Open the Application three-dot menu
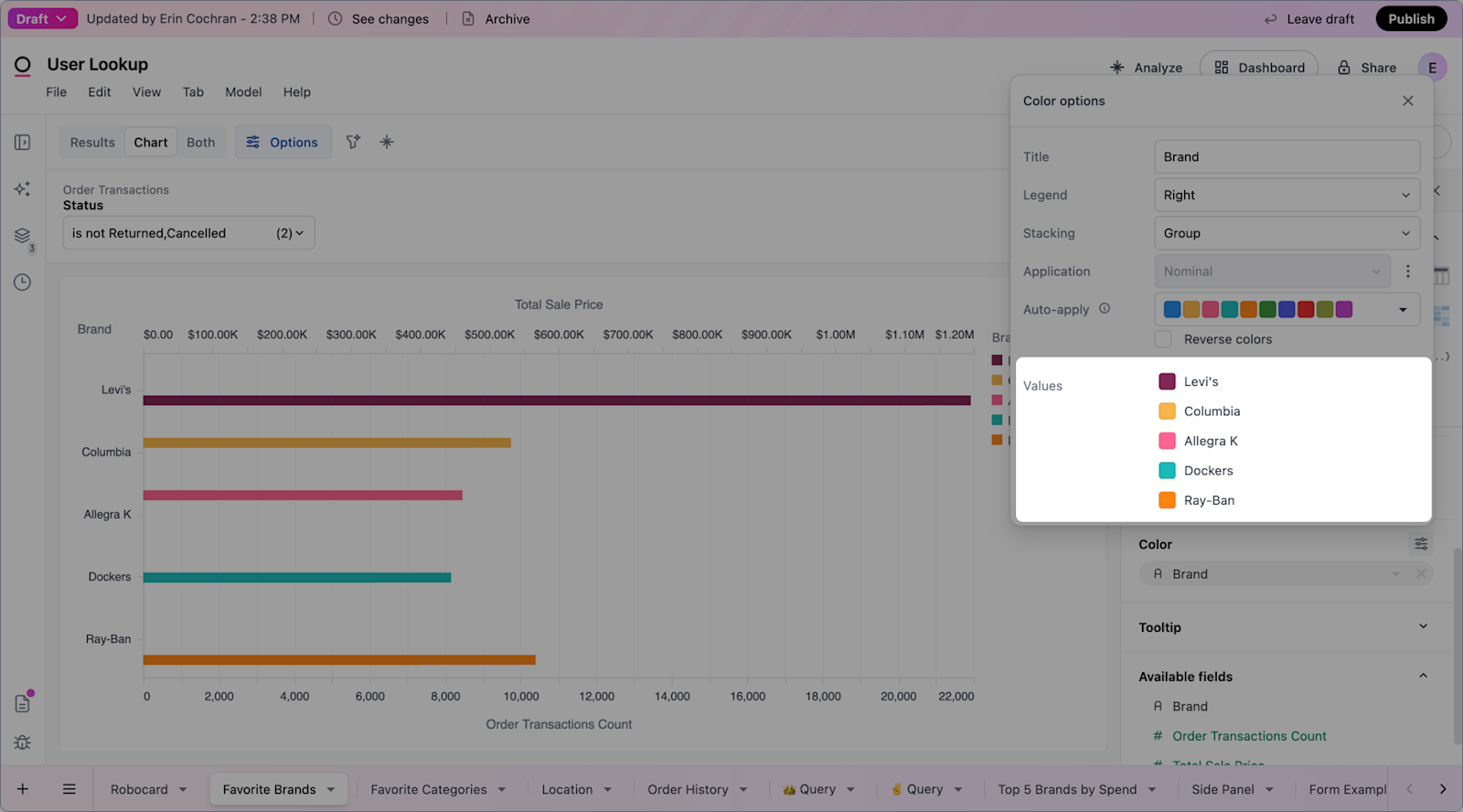This screenshot has height=812, width=1463. 1408,272
